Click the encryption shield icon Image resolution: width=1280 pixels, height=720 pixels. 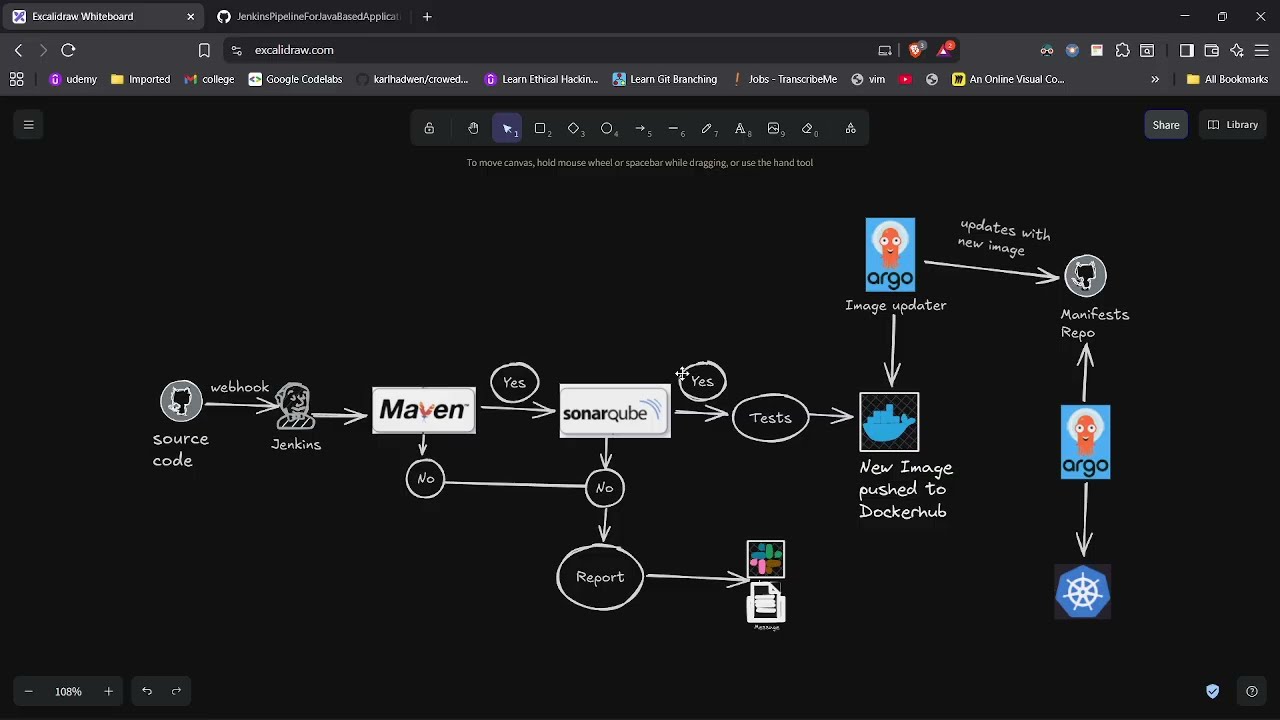coord(1213,691)
